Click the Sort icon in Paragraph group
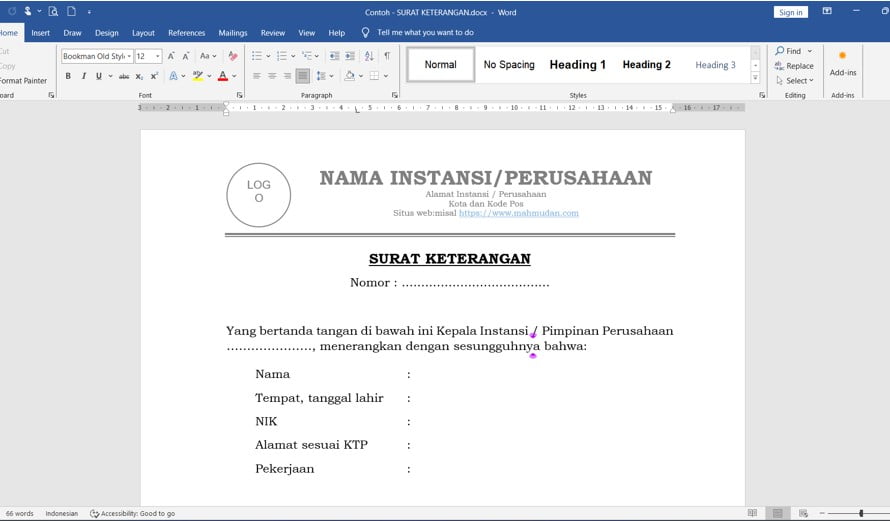 tap(368, 56)
